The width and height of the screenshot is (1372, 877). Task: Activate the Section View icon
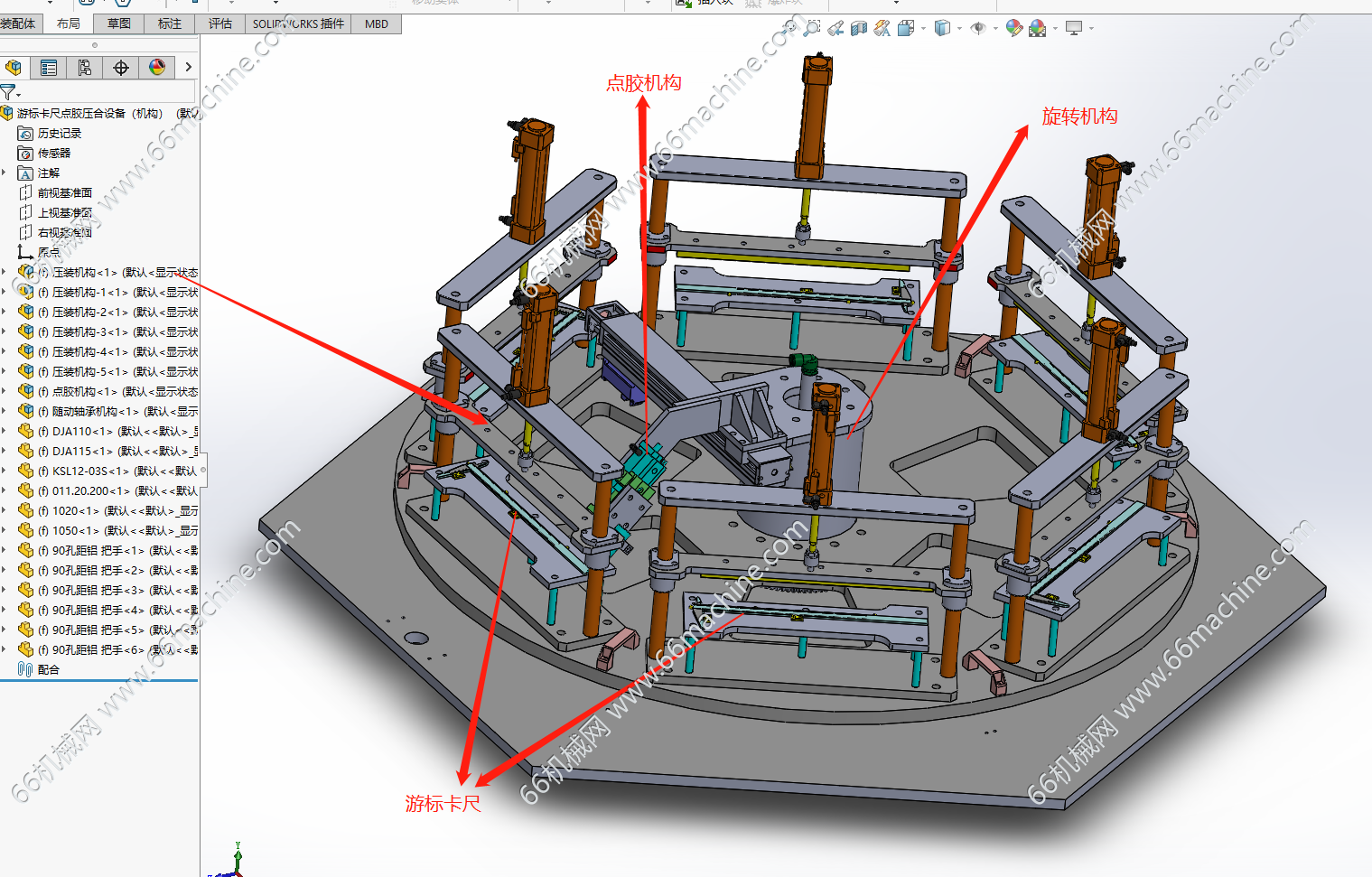(x=859, y=28)
